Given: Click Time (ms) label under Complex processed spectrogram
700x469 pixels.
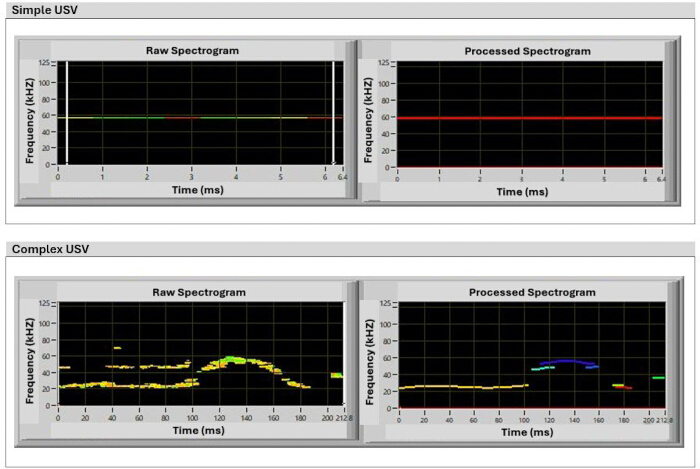Looking at the screenshot, I should (527, 432).
